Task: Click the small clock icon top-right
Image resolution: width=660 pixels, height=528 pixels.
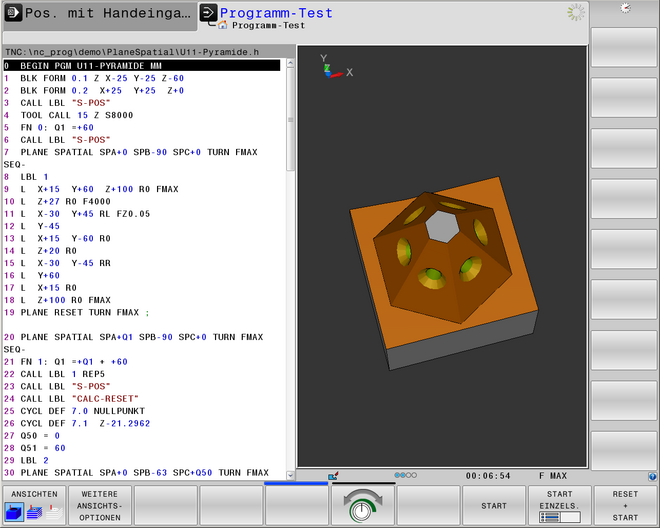Action: click(x=625, y=8)
